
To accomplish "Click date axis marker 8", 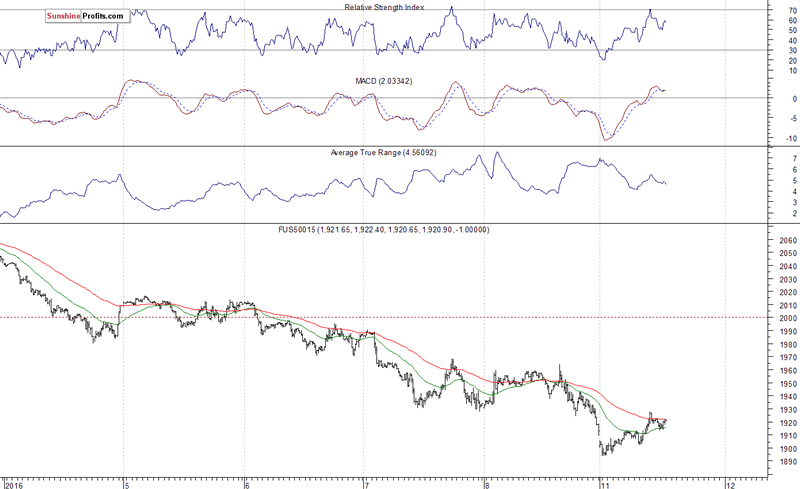I will pos(488,485).
